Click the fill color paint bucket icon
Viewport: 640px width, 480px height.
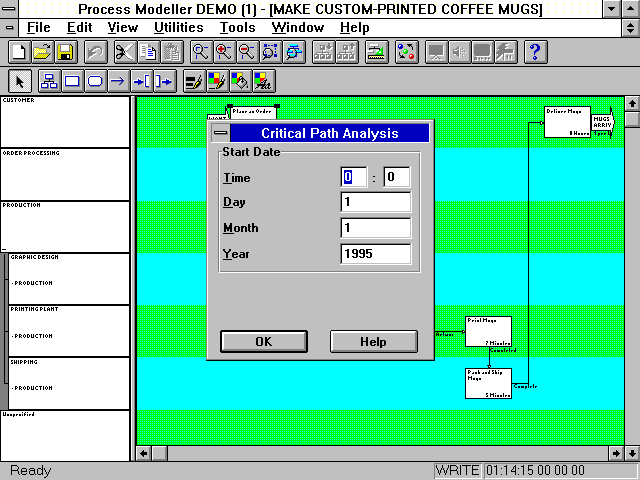[x=239, y=81]
